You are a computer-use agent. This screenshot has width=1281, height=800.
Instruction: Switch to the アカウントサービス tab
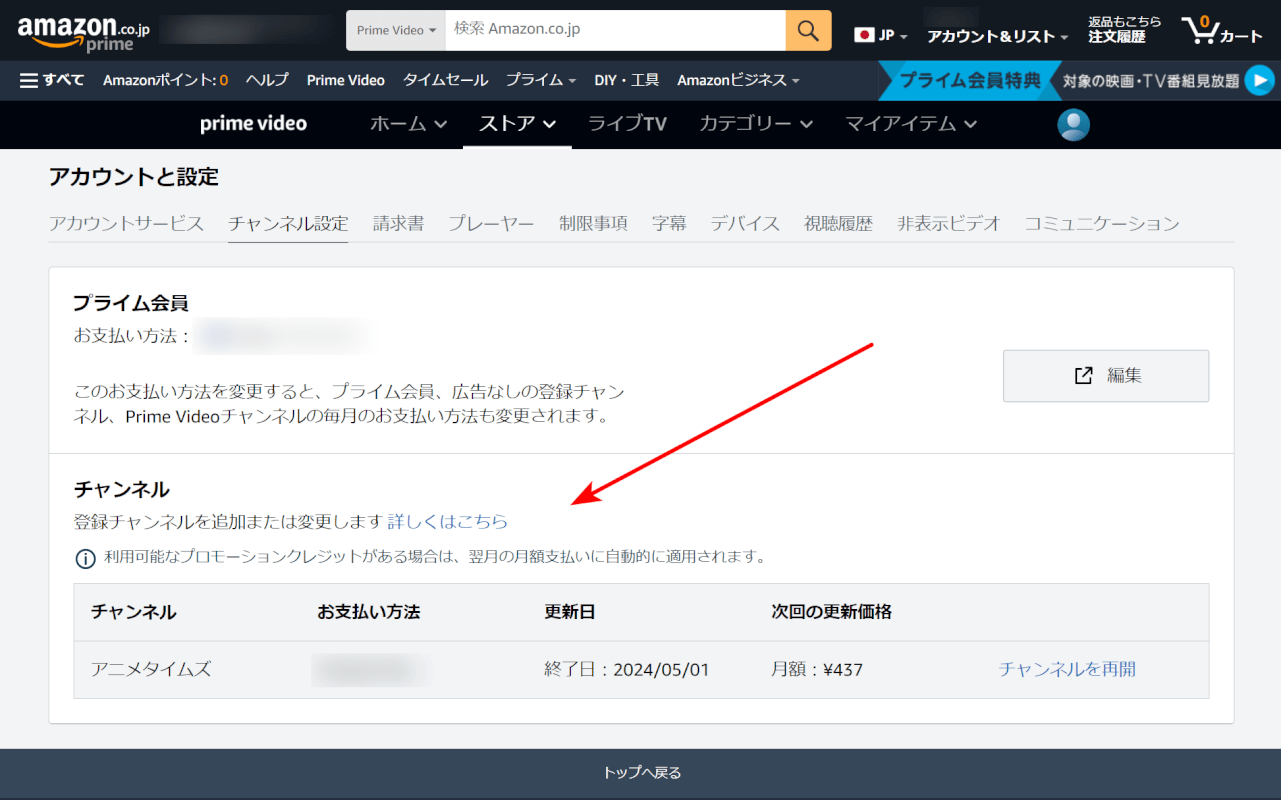click(x=126, y=223)
